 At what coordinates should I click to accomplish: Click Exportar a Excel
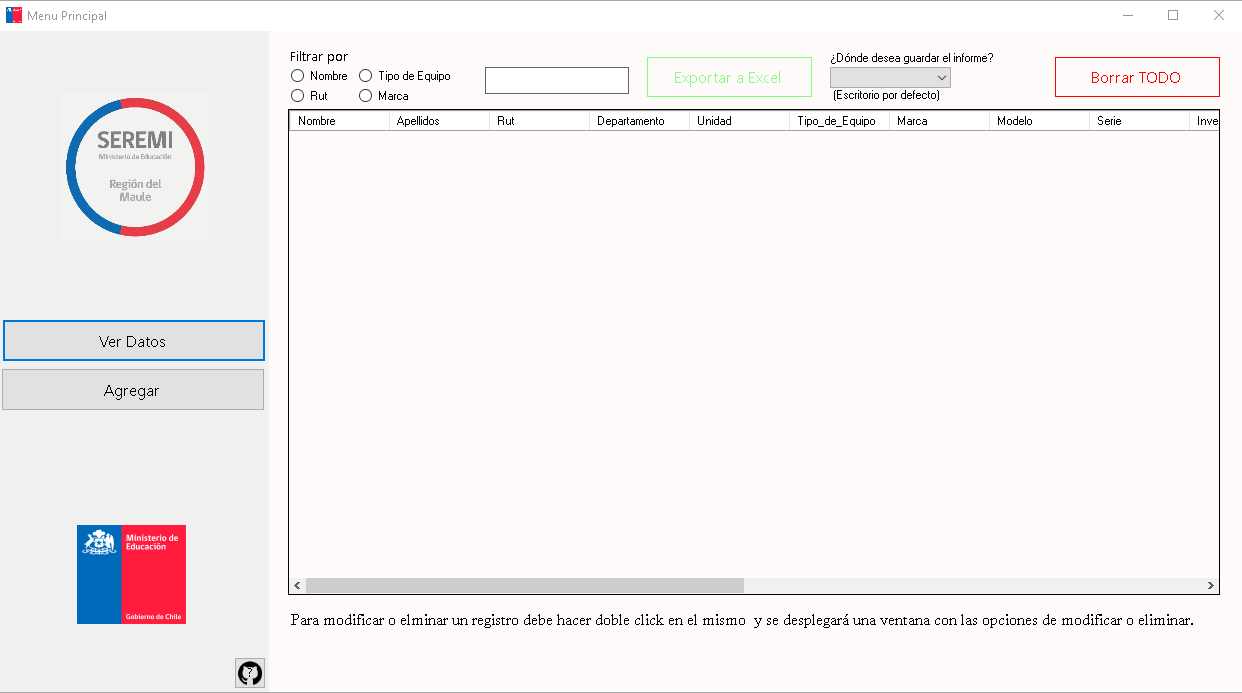[x=728, y=77]
